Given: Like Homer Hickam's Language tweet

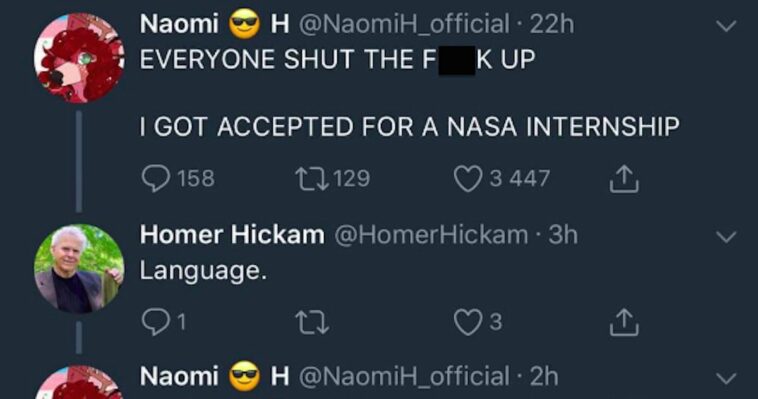Looking at the screenshot, I should 468,322.
